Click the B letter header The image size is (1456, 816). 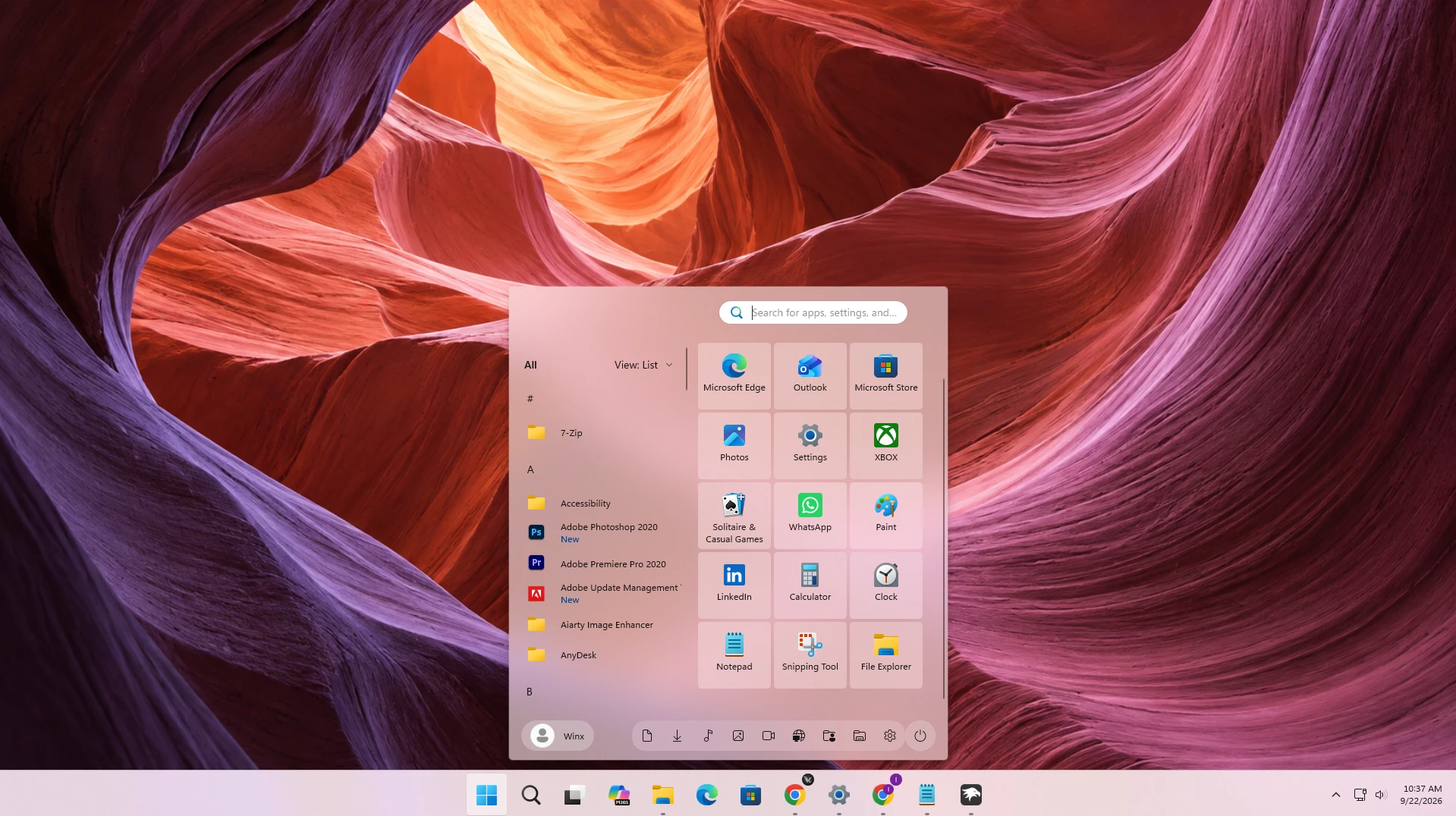[530, 692]
